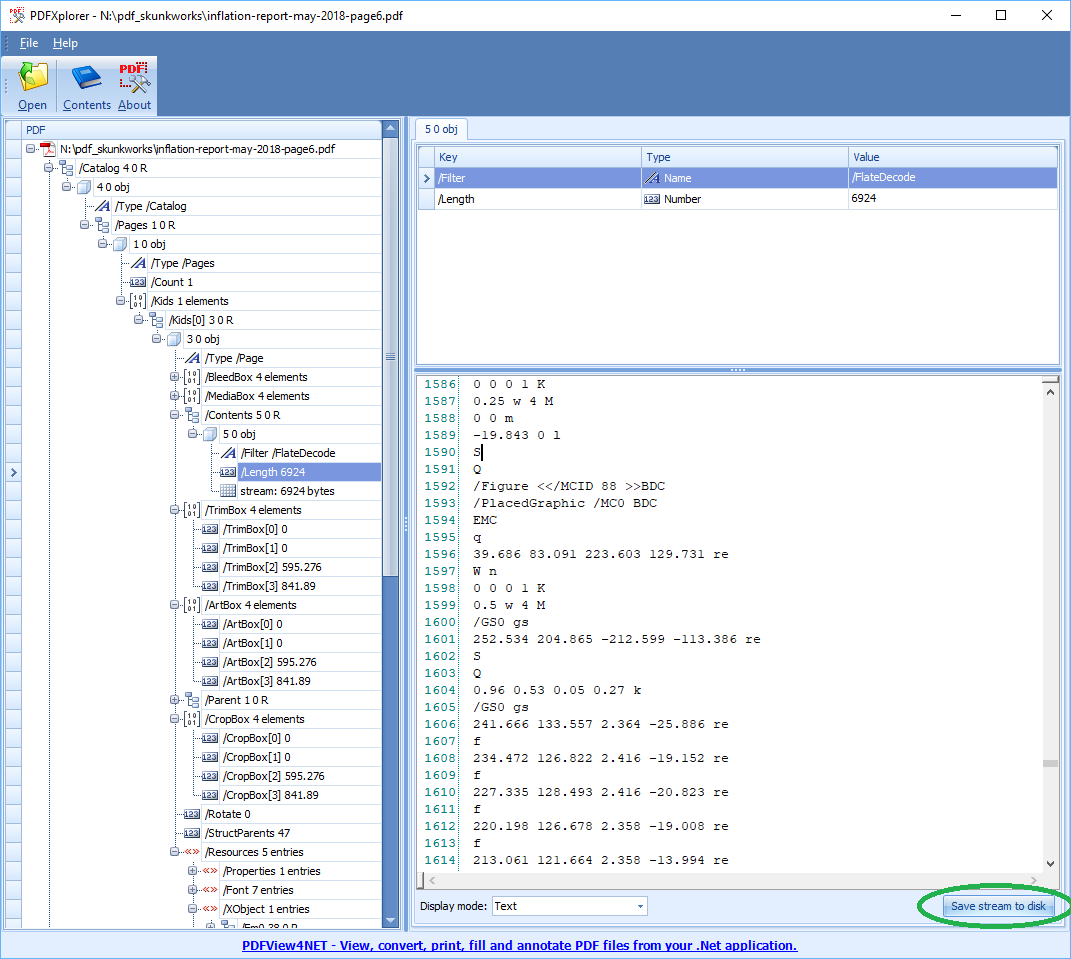Viewport: 1071px width, 959px height.
Task: Select the 5 0 obj tab
Action: pos(441,129)
